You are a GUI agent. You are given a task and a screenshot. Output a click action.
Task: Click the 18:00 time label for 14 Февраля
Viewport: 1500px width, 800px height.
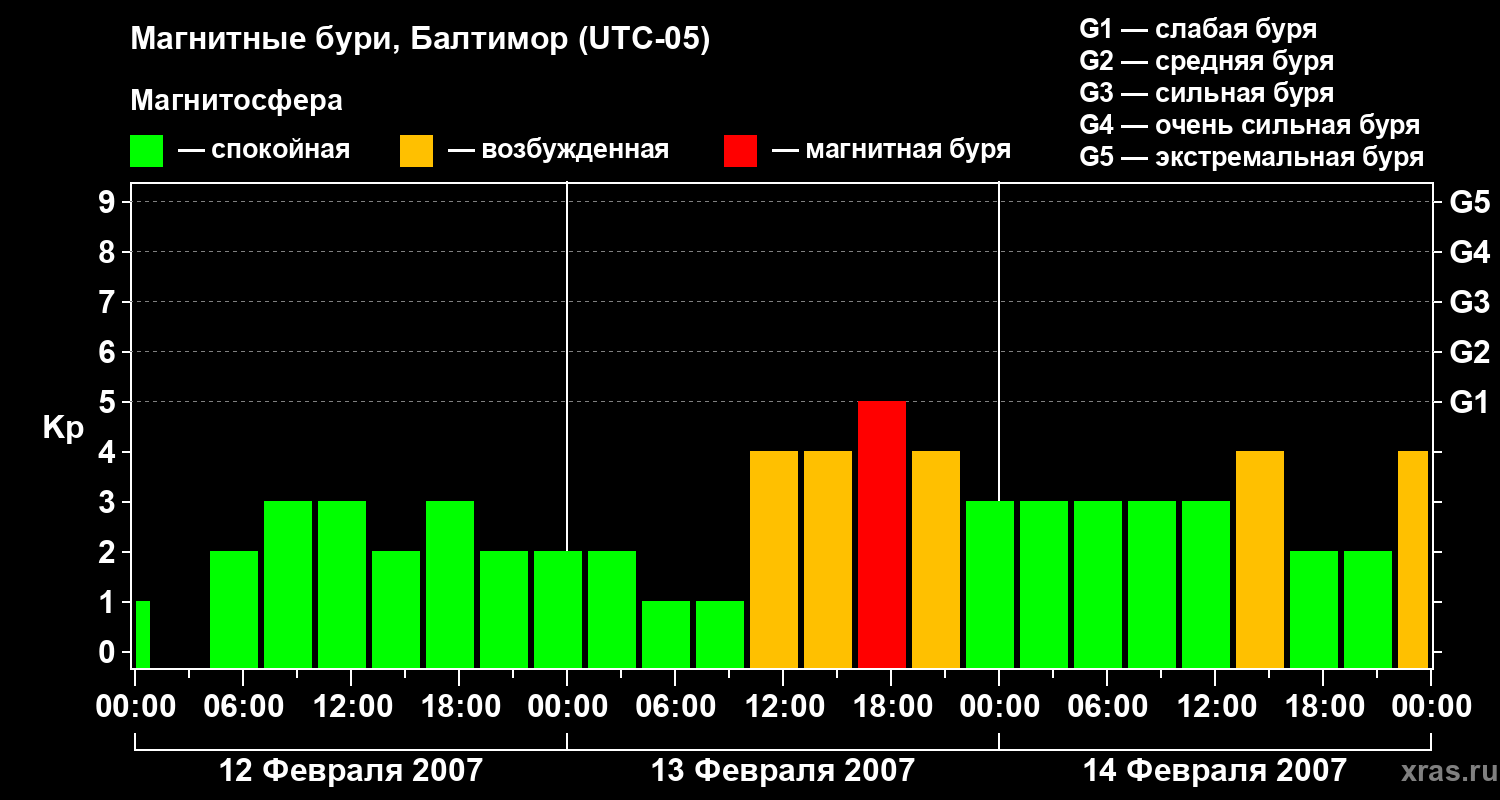click(x=1323, y=706)
